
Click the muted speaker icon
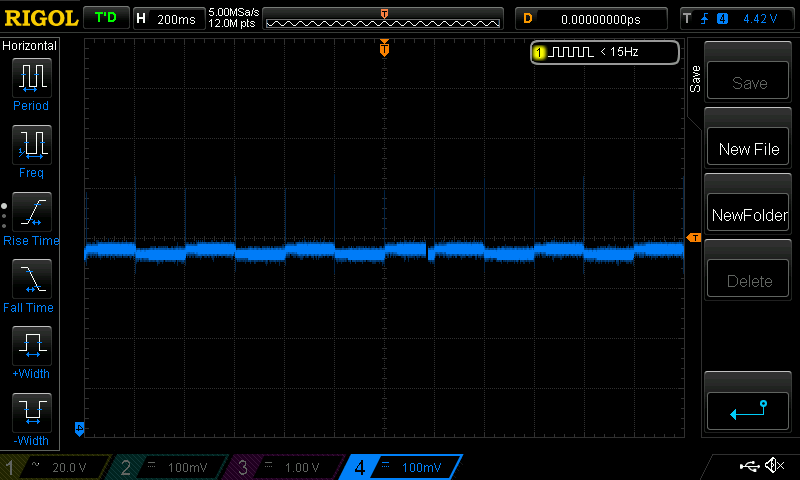click(774, 466)
